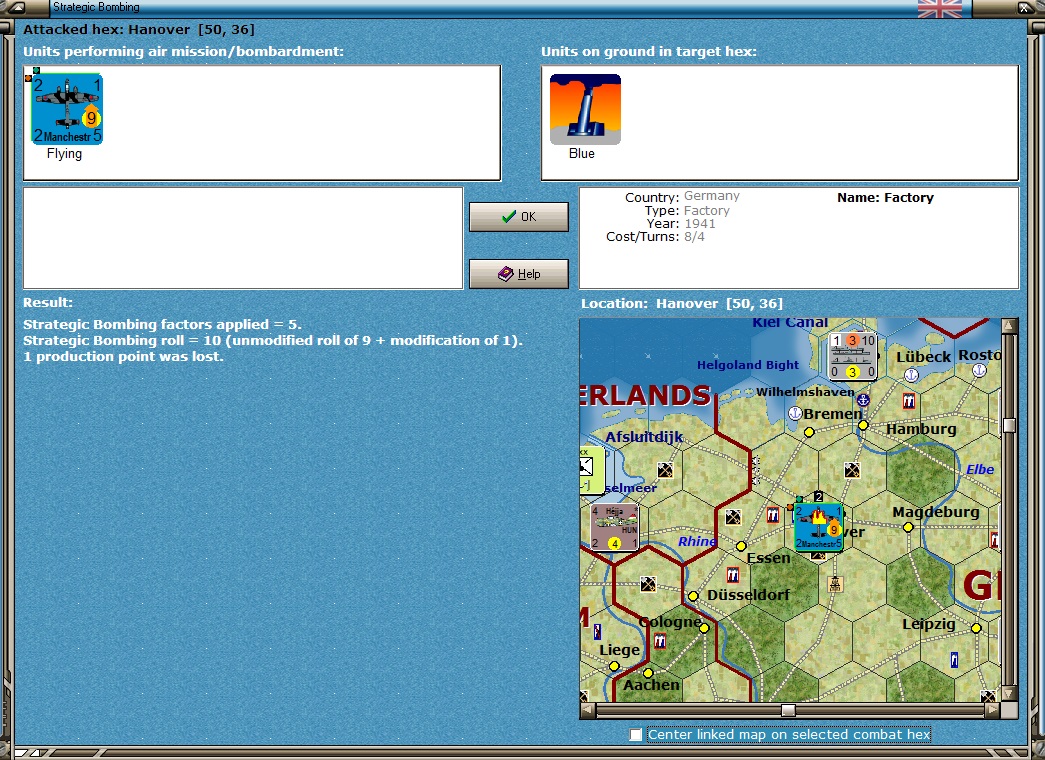Click the map's horizontal scrollbar right arrow
This screenshot has width=1045, height=760.
(993, 710)
